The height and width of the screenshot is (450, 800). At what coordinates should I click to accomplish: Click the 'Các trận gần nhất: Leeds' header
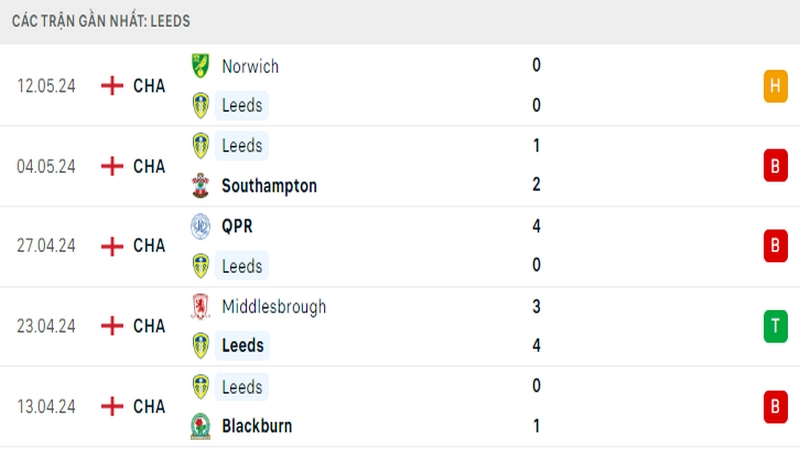click(x=101, y=21)
